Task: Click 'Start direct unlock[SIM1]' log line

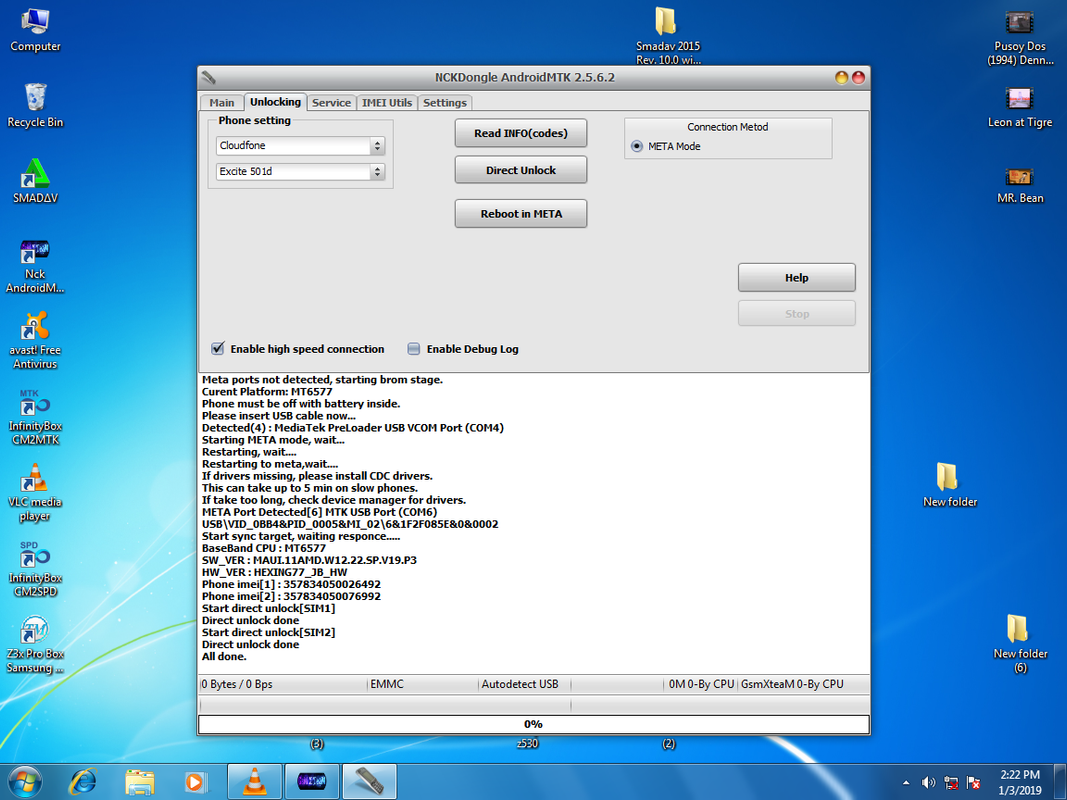Action: [268, 608]
